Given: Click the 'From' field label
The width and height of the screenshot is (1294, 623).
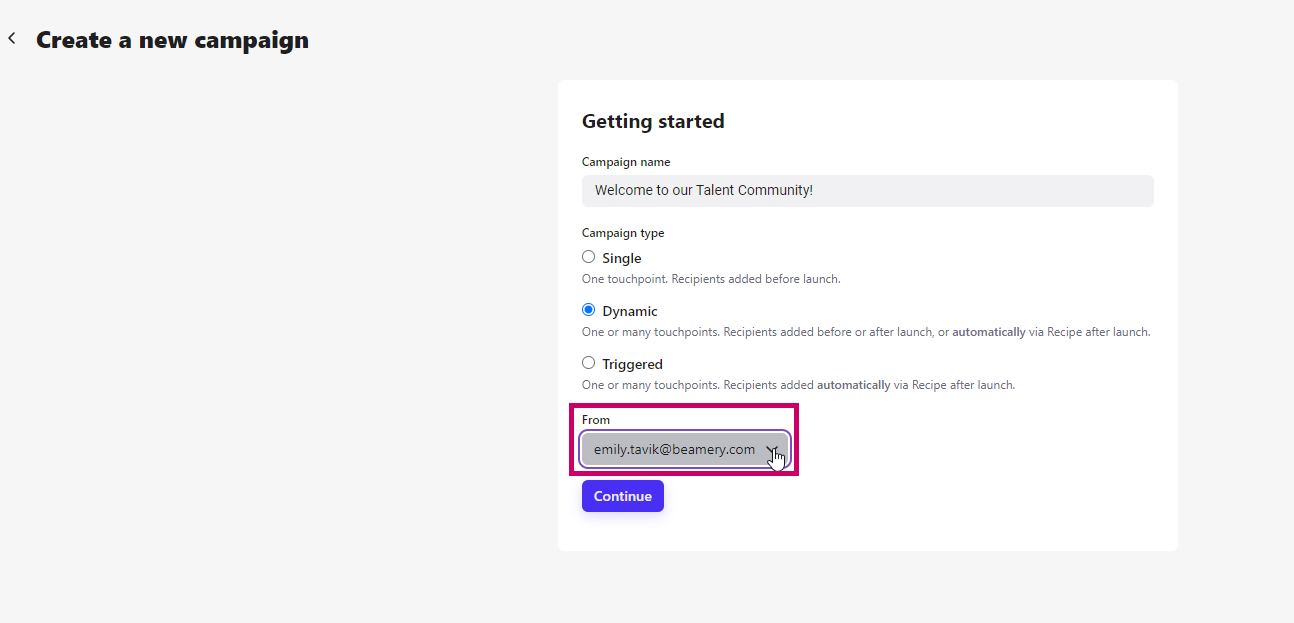Looking at the screenshot, I should pos(596,420).
